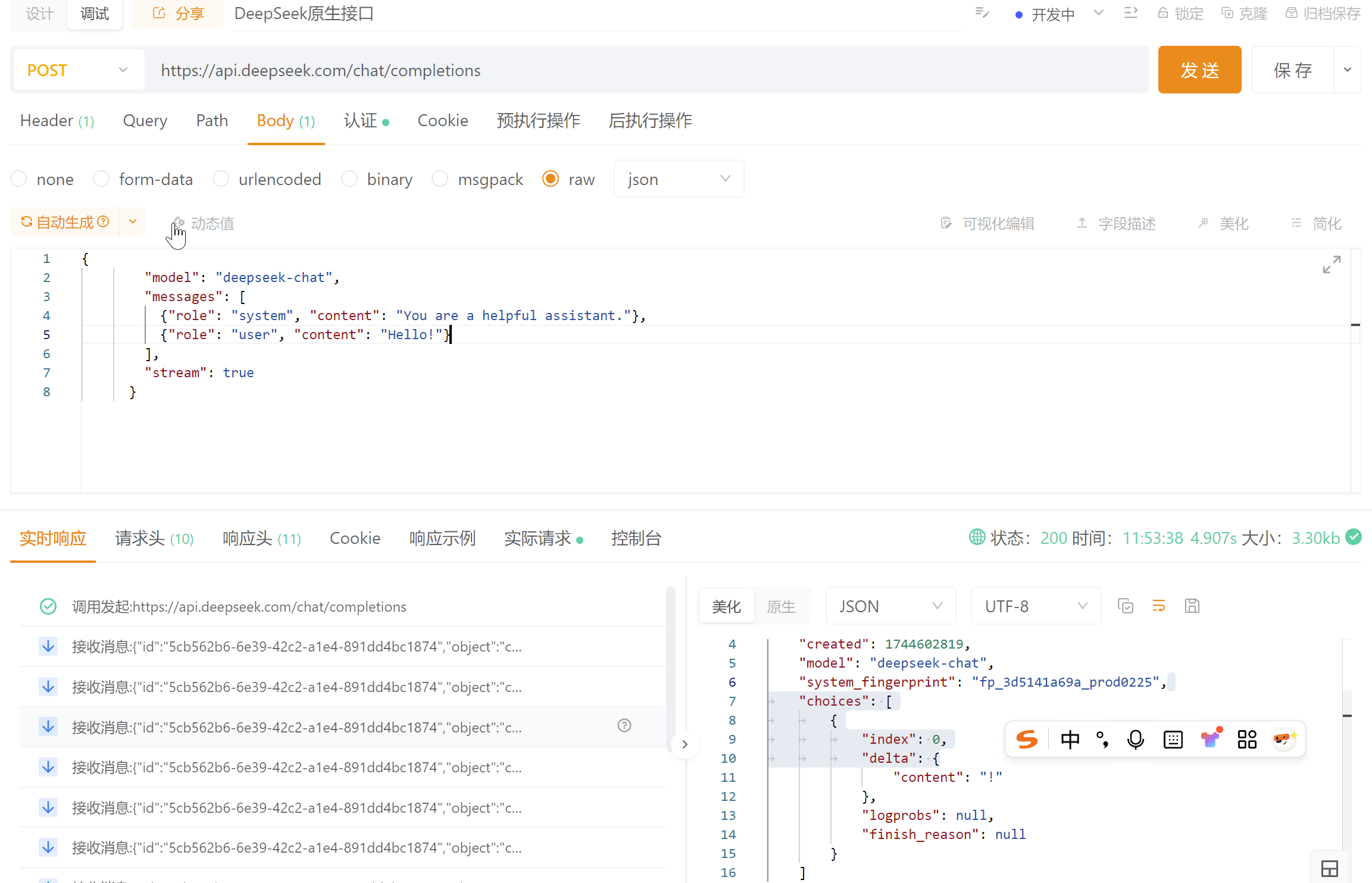This screenshot has width=1372, height=883.
Task: Collapse the message list panel arrow
Action: coord(685,744)
